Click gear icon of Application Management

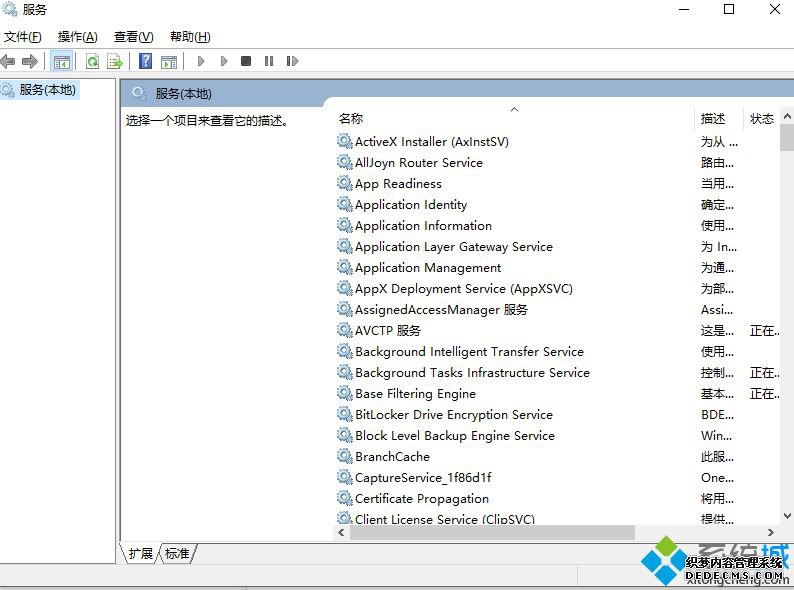(344, 267)
